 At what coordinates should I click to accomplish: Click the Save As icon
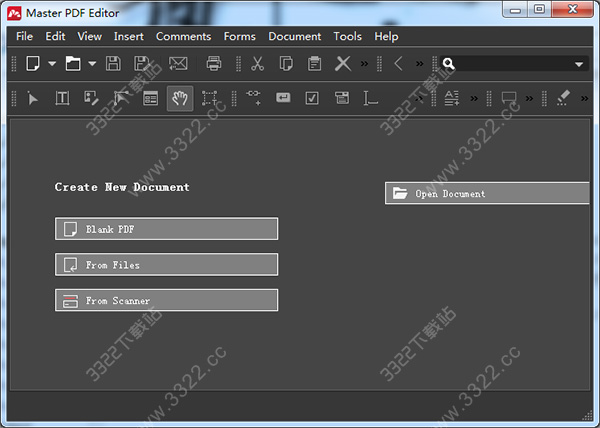pyautogui.click(x=142, y=63)
